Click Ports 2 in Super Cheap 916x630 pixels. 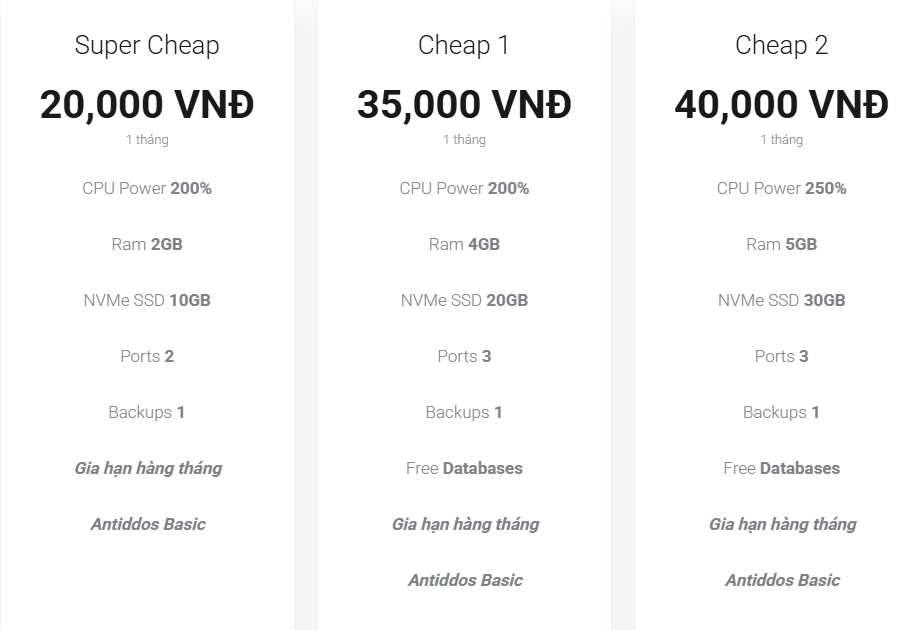[147, 356]
